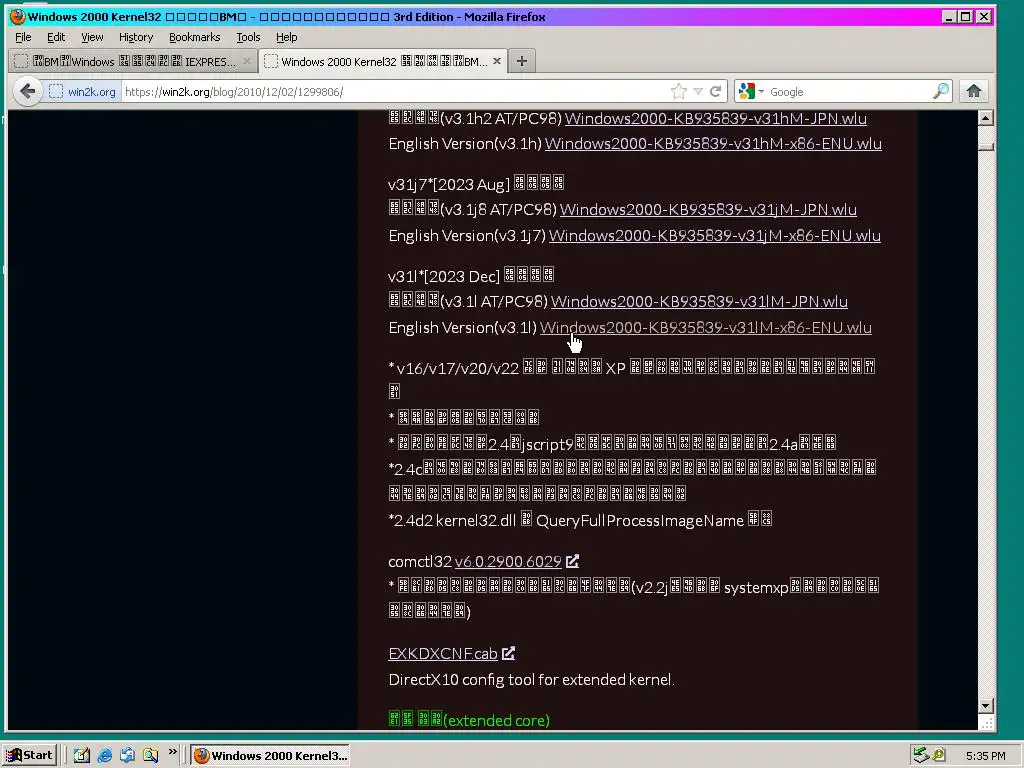This screenshot has height=768, width=1024.
Task: Click the text 'QueryFullProcessImageName'
Action: coord(639,520)
